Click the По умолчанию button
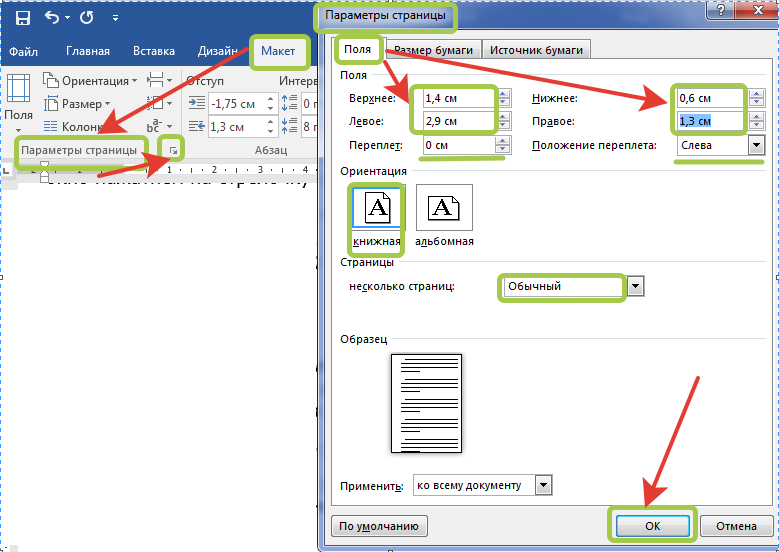This screenshot has height=552, width=779. 379,526
